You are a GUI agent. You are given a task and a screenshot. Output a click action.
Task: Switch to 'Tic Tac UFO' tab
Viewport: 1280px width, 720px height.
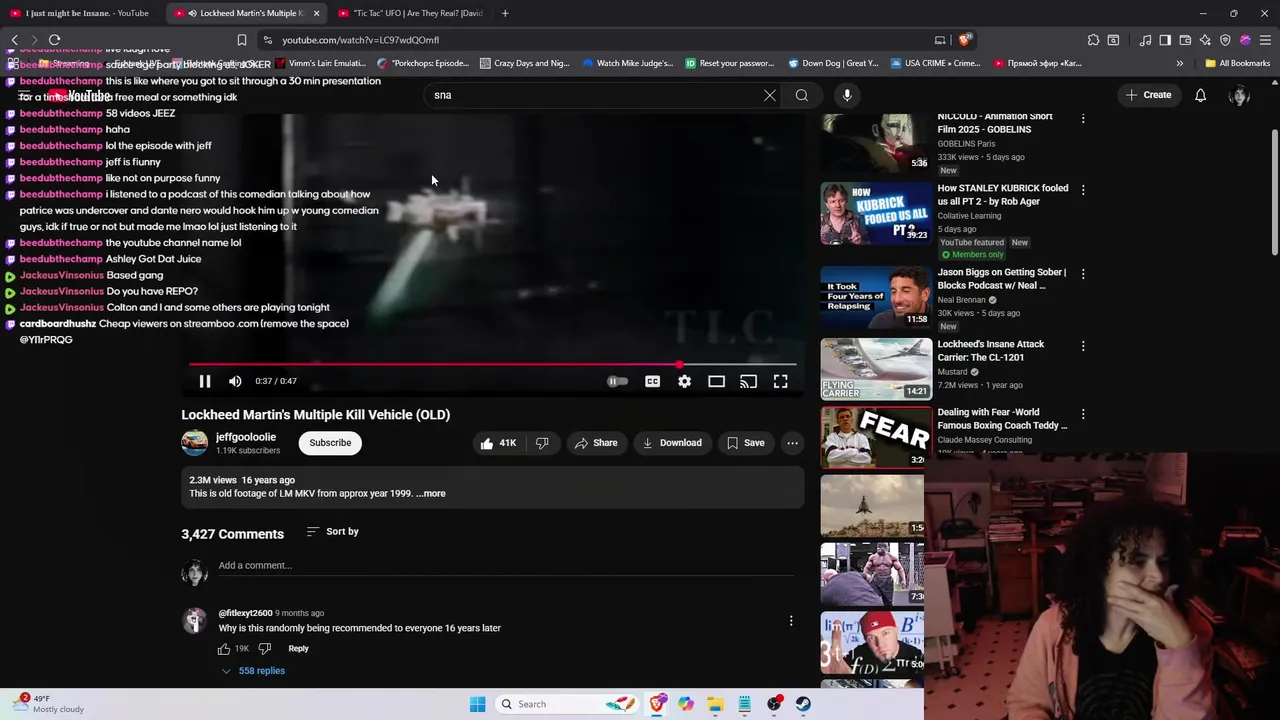point(410,13)
